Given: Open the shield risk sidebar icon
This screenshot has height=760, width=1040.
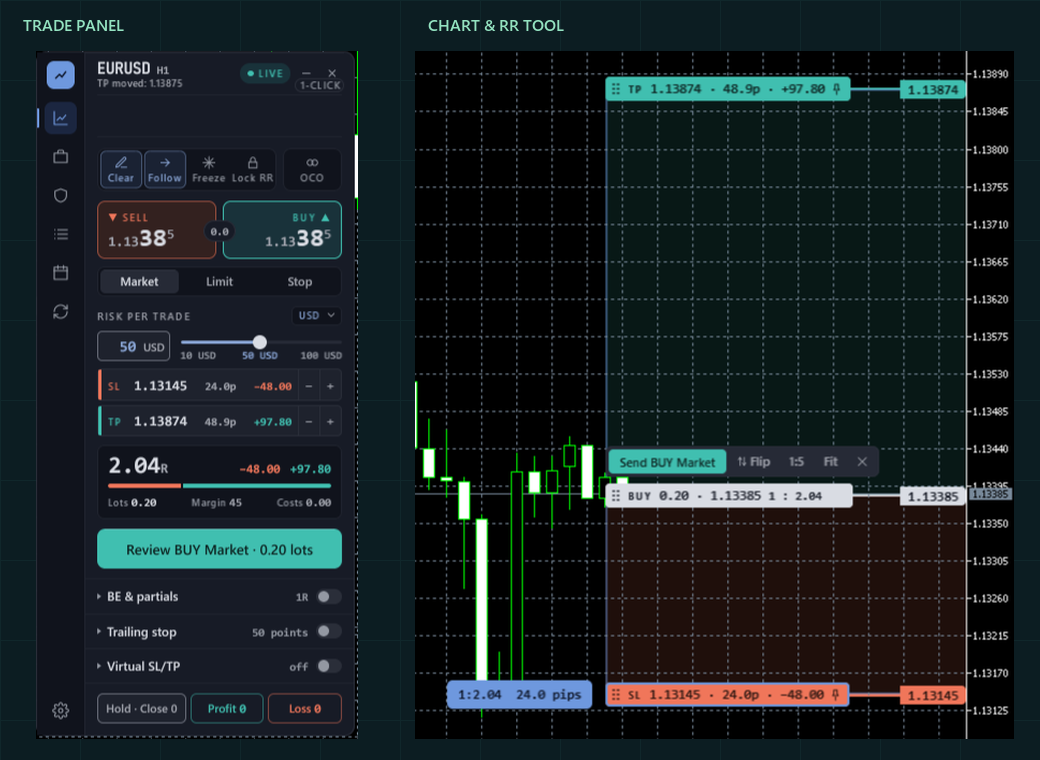Looking at the screenshot, I should tap(60, 196).
